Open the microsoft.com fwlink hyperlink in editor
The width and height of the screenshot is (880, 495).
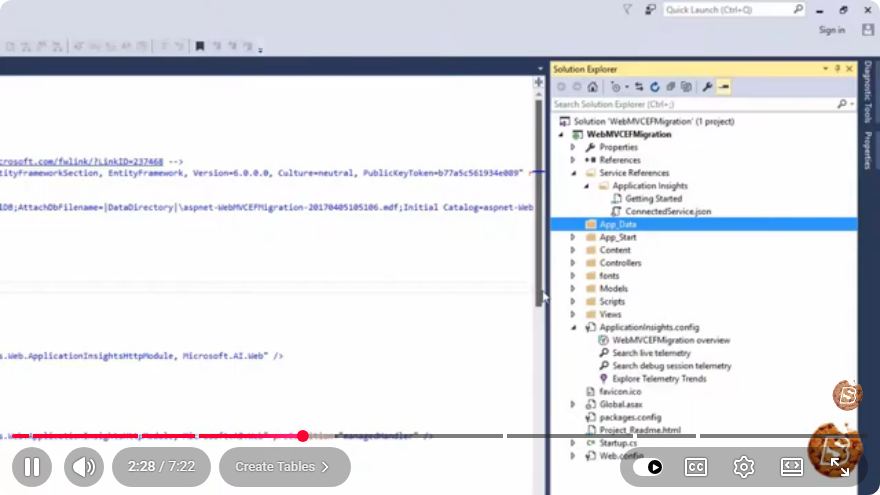[81, 162]
